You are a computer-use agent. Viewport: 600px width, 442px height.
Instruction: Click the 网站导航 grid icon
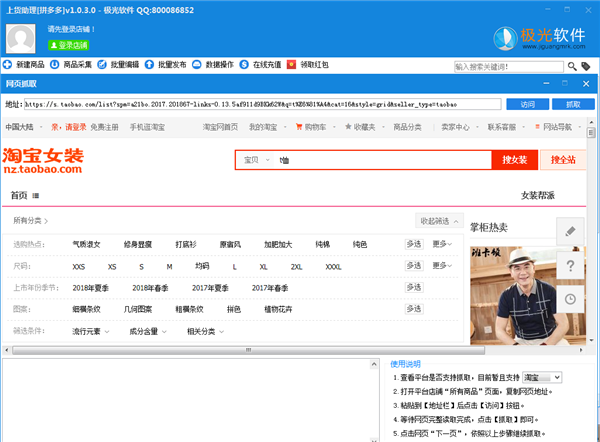coord(537,127)
